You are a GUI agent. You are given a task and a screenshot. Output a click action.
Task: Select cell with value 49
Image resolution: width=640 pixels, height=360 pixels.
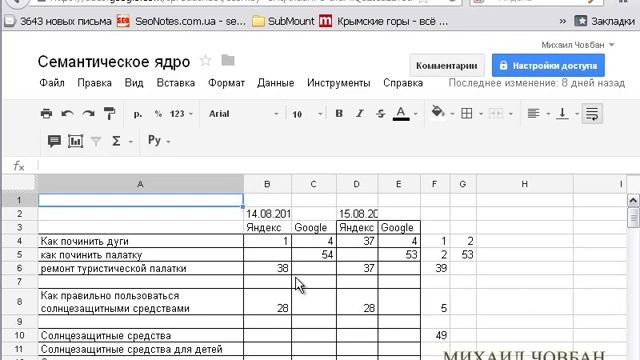point(435,335)
